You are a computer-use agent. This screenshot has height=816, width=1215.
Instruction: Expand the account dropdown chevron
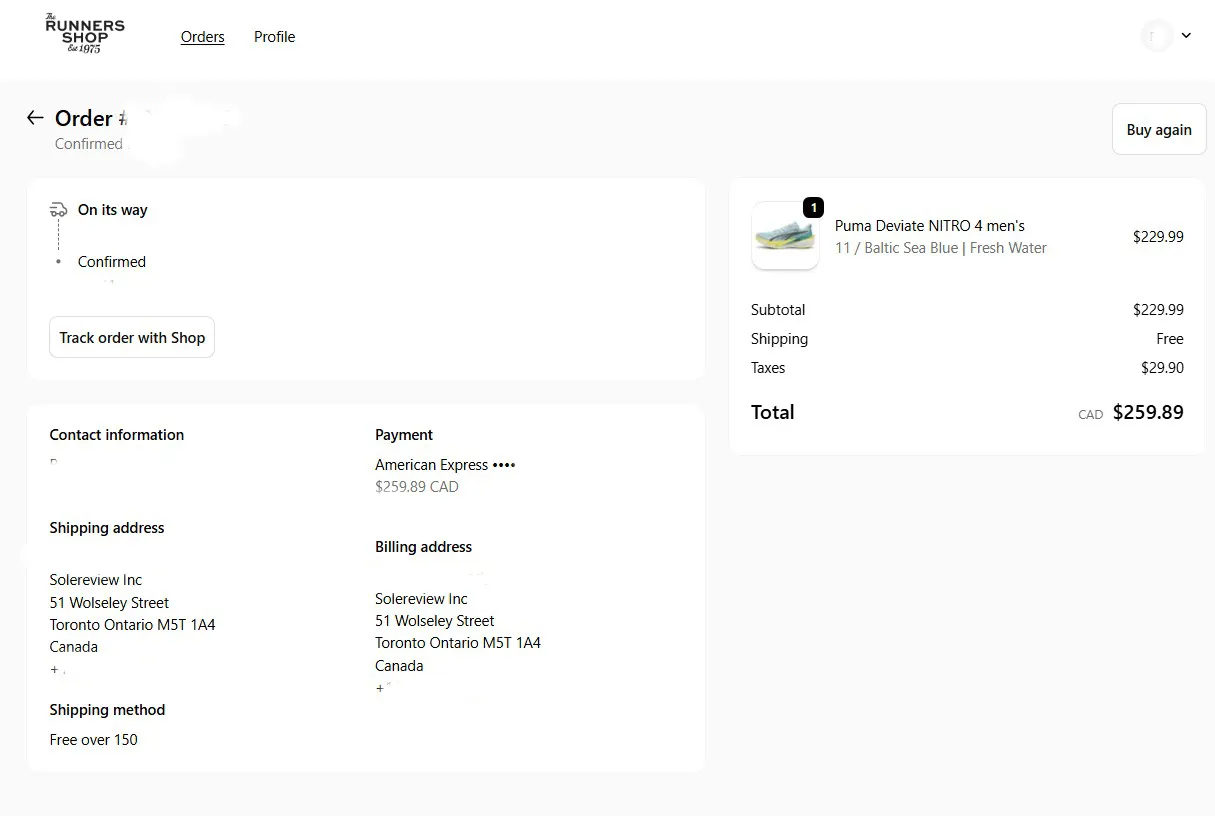coord(1186,36)
